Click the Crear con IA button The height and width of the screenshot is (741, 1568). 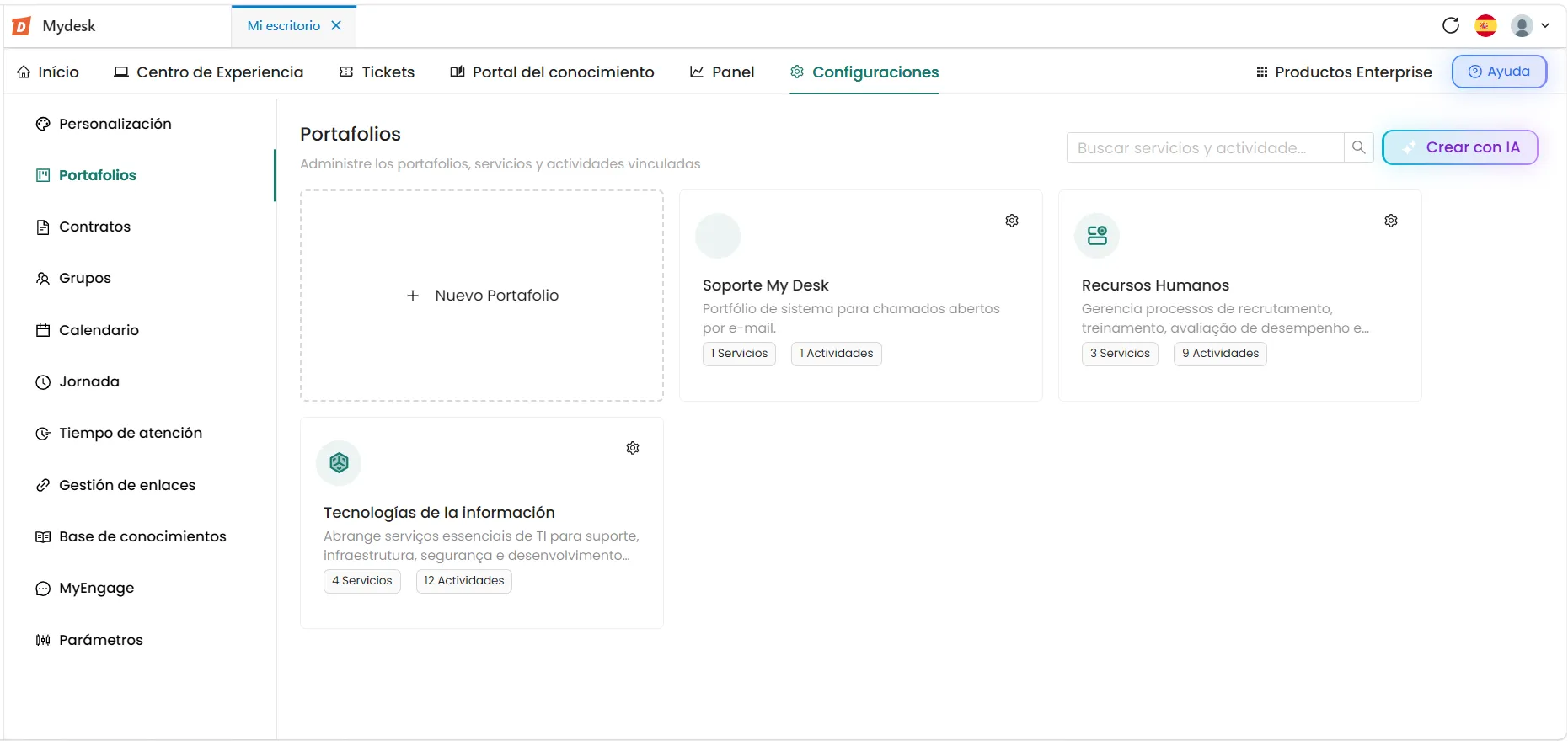[x=1460, y=147]
